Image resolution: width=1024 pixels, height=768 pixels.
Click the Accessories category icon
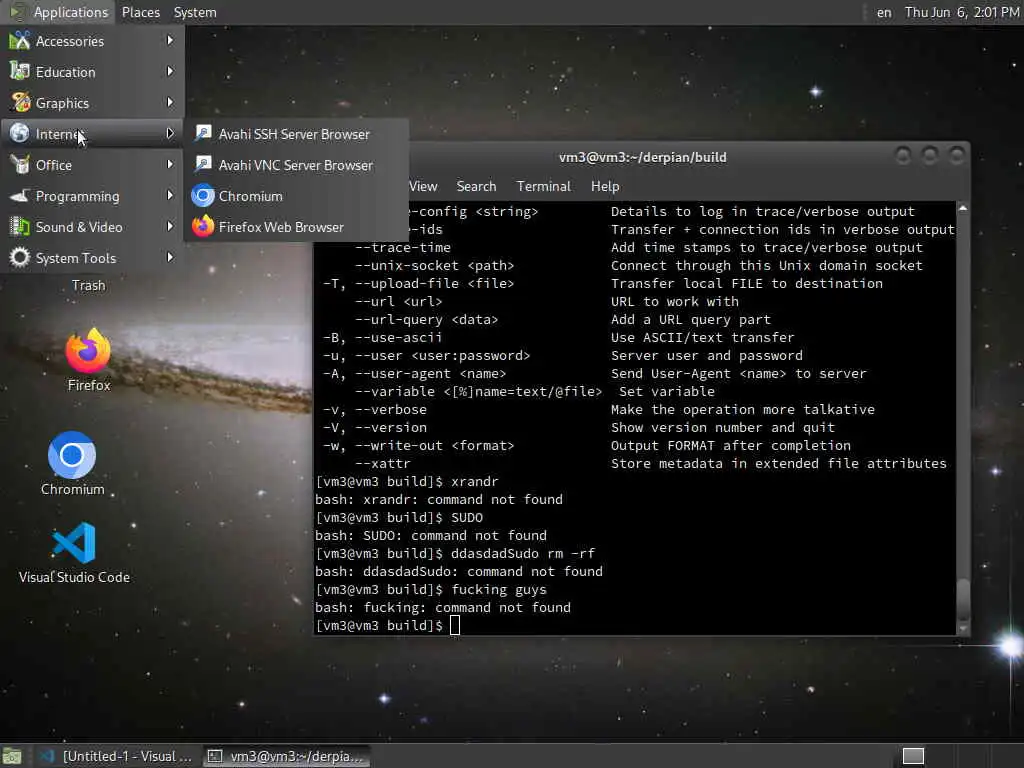coord(20,40)
